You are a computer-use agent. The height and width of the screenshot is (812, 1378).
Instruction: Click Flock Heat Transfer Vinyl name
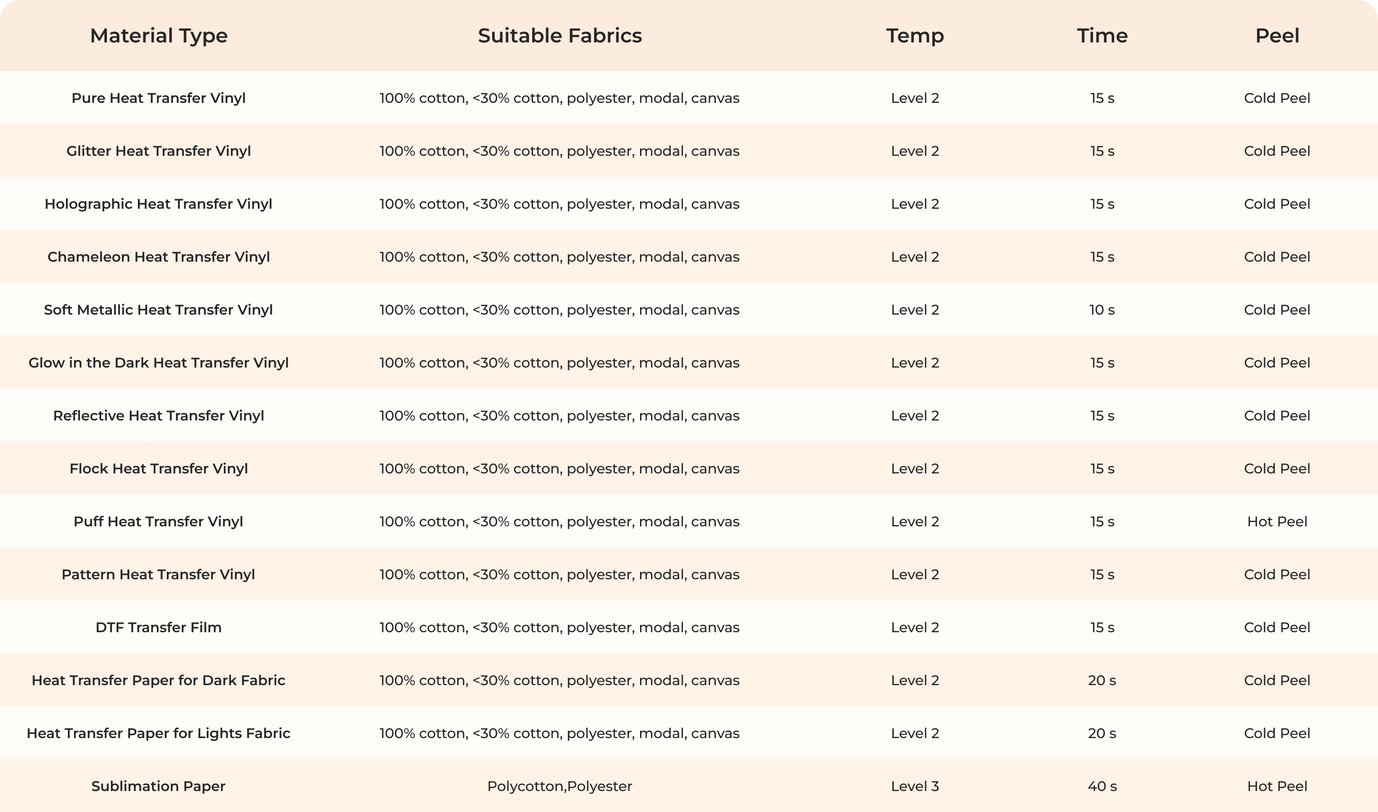(159, 469)
